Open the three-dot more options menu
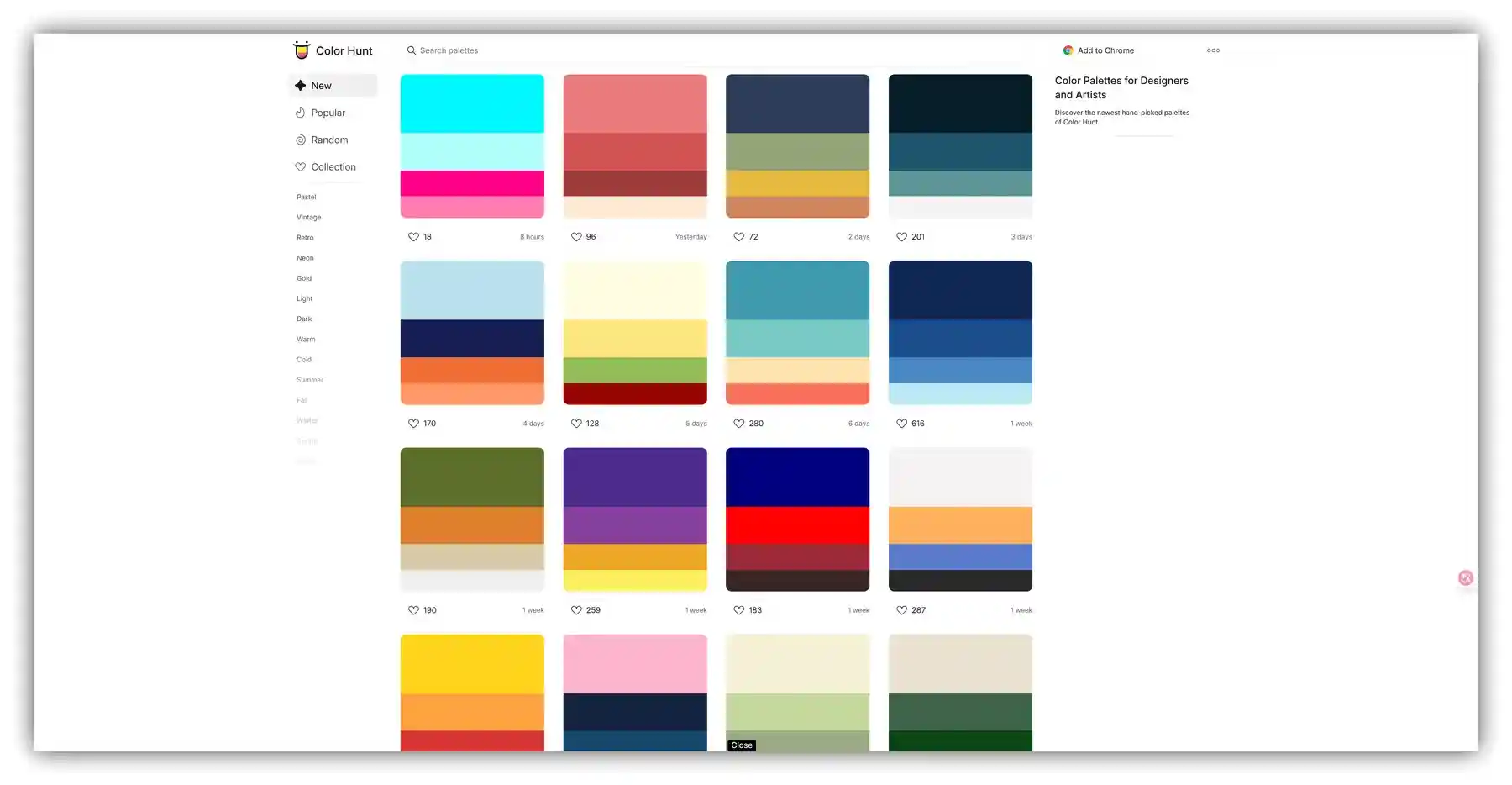 [x=1213, y=50]
